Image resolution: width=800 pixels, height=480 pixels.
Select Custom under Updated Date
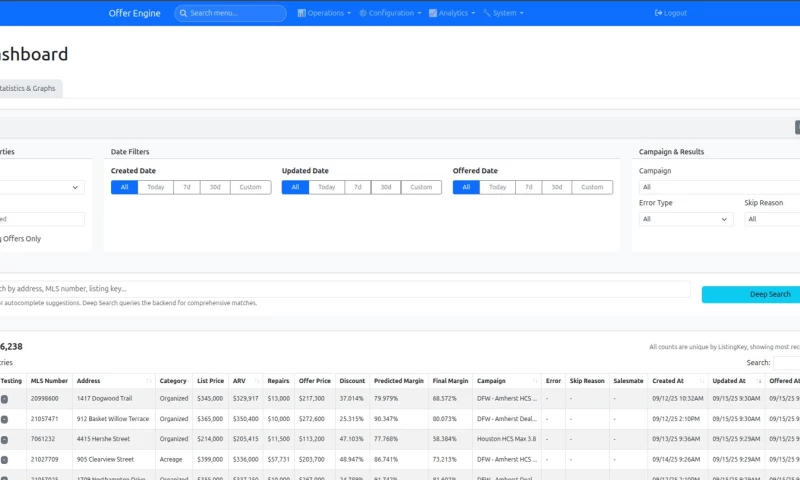[x=421, y=187]
